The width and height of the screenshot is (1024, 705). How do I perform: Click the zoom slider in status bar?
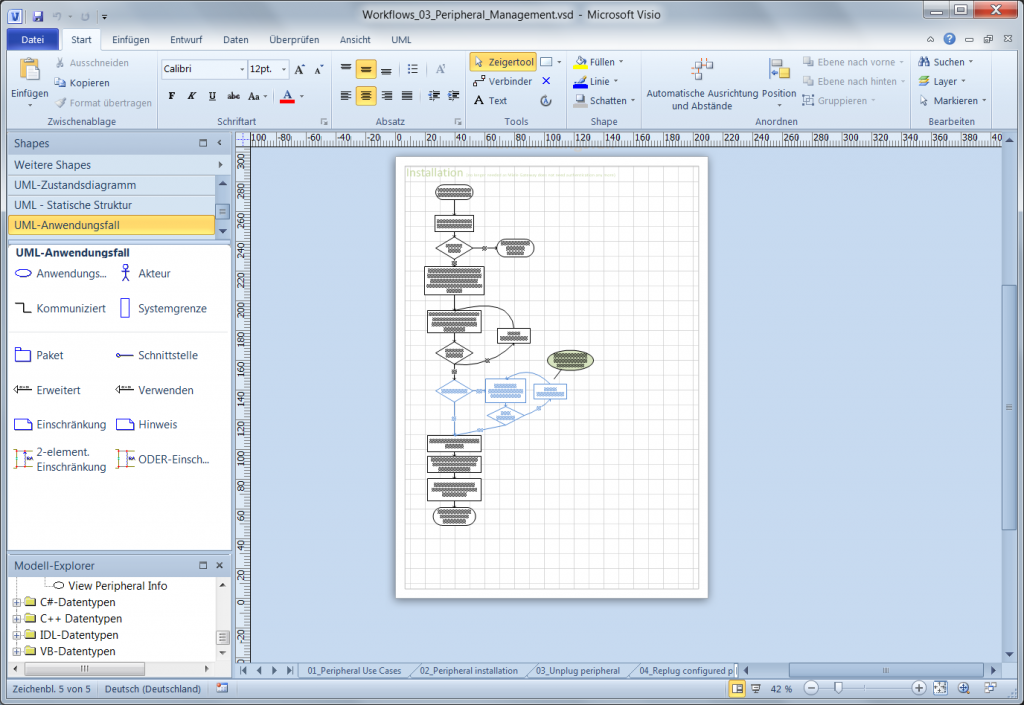(838, 688)
